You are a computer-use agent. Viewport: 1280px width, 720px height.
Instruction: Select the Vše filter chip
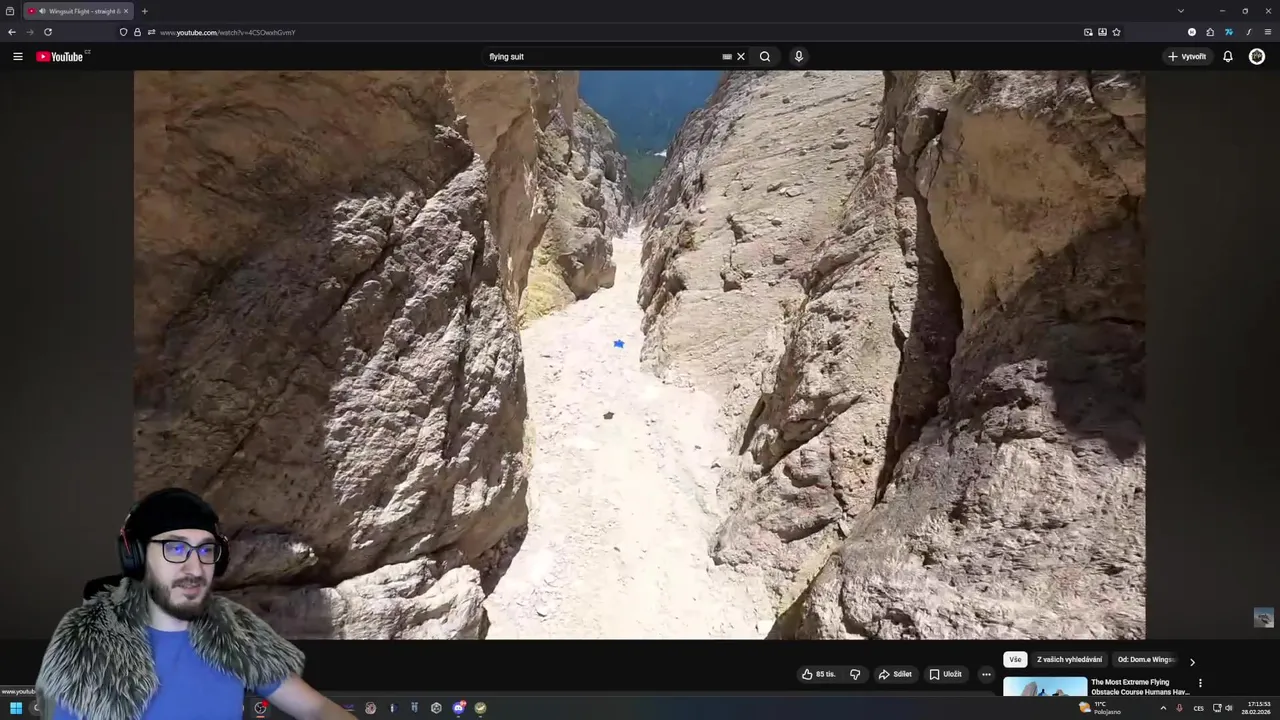point(1015,660)
